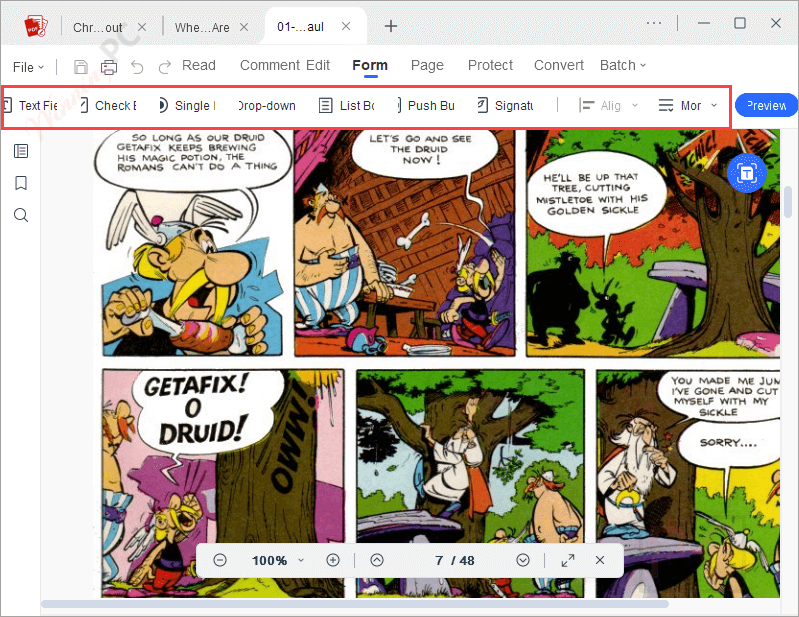799x617 pixels.
Task: Click the PDF app logo icon
Action: coord(36,26)
